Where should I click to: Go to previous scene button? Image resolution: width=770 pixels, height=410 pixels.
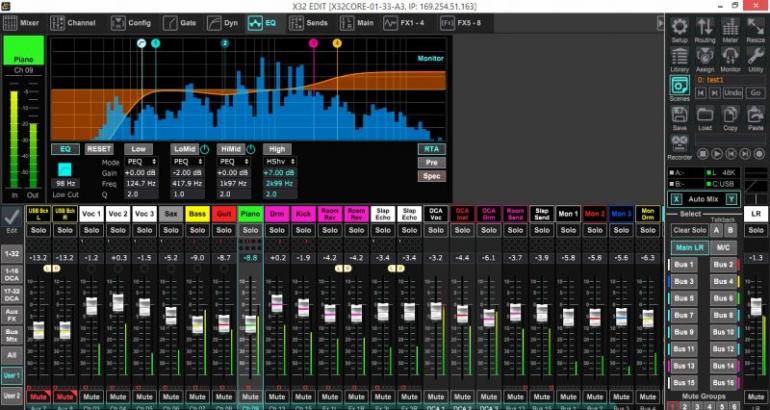coord(702,92)
